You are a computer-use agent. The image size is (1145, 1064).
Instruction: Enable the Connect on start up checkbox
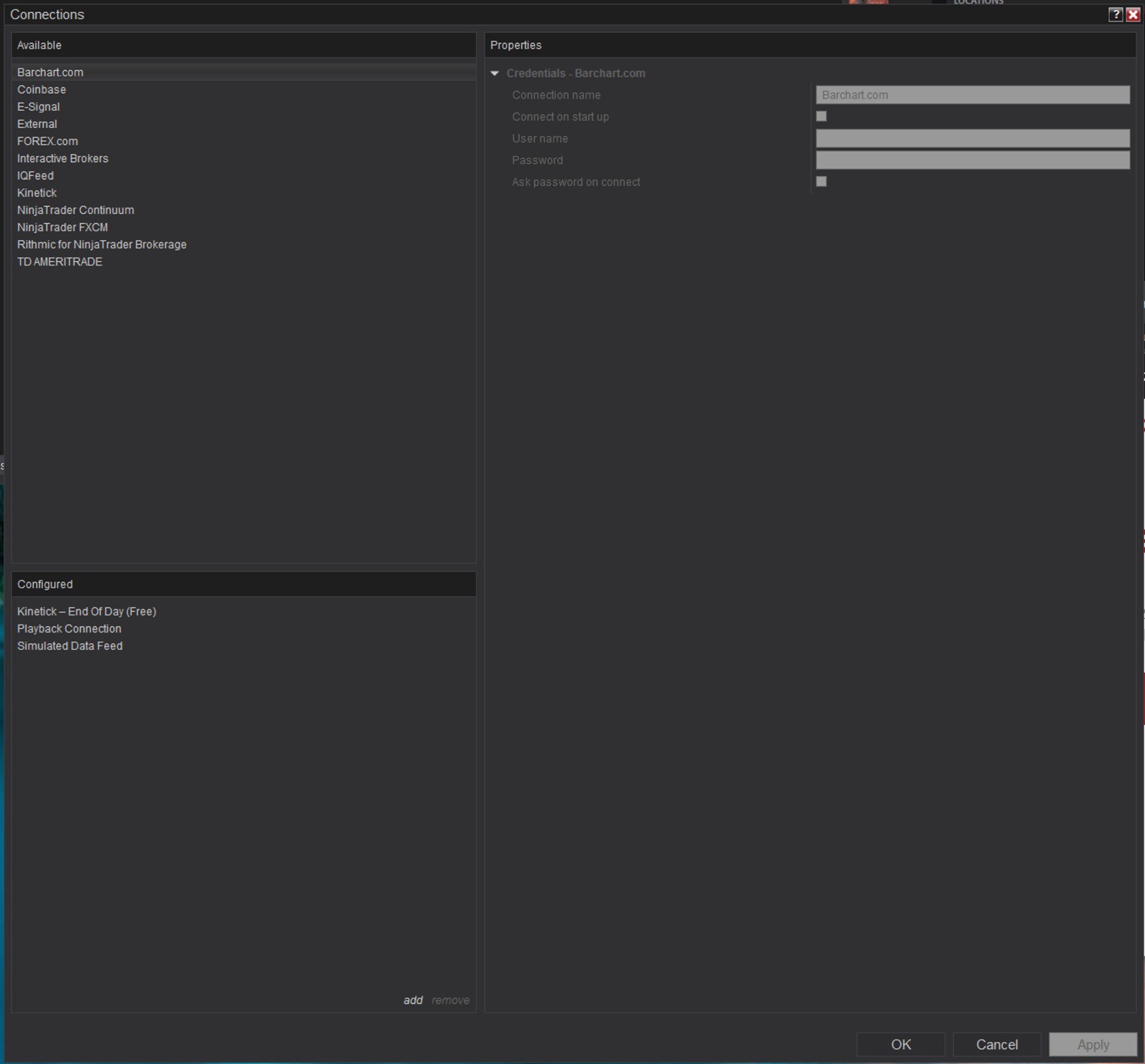point(822,116)
